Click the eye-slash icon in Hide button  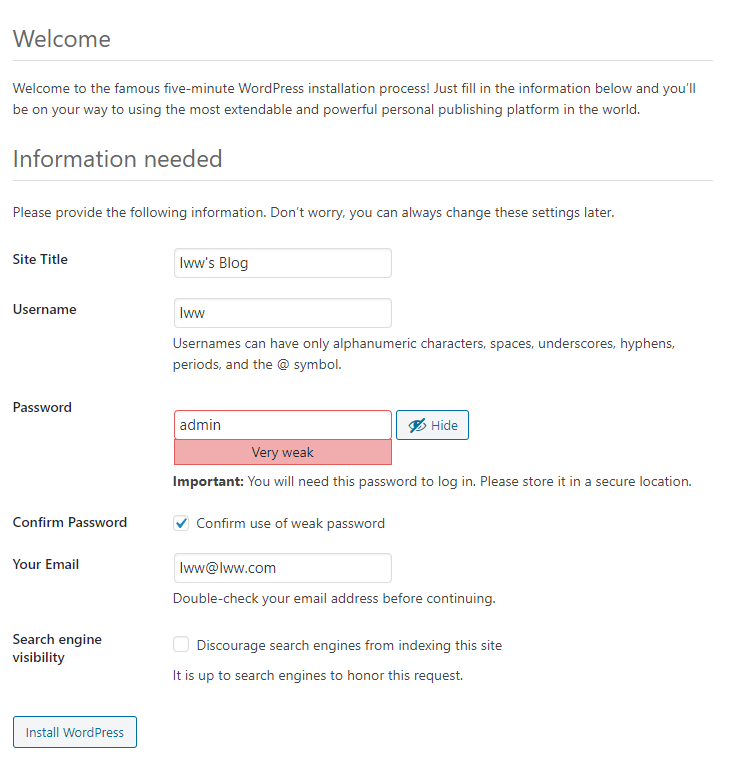(x=417, y=425)
